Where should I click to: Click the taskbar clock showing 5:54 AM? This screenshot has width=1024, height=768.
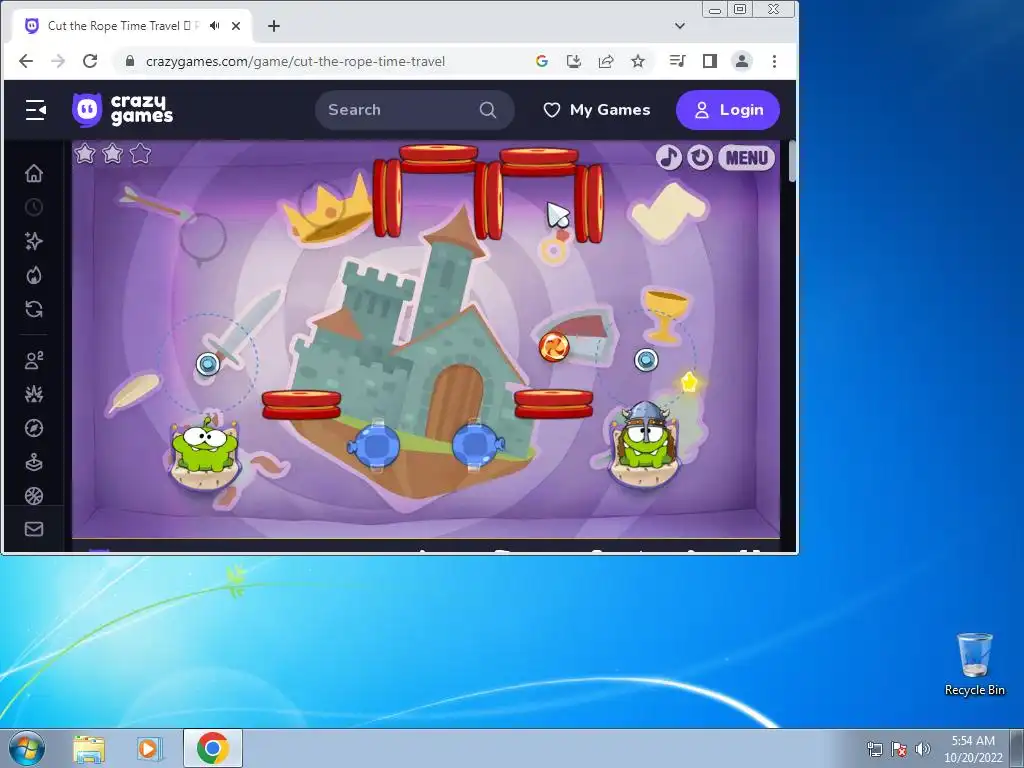[973, 748]
